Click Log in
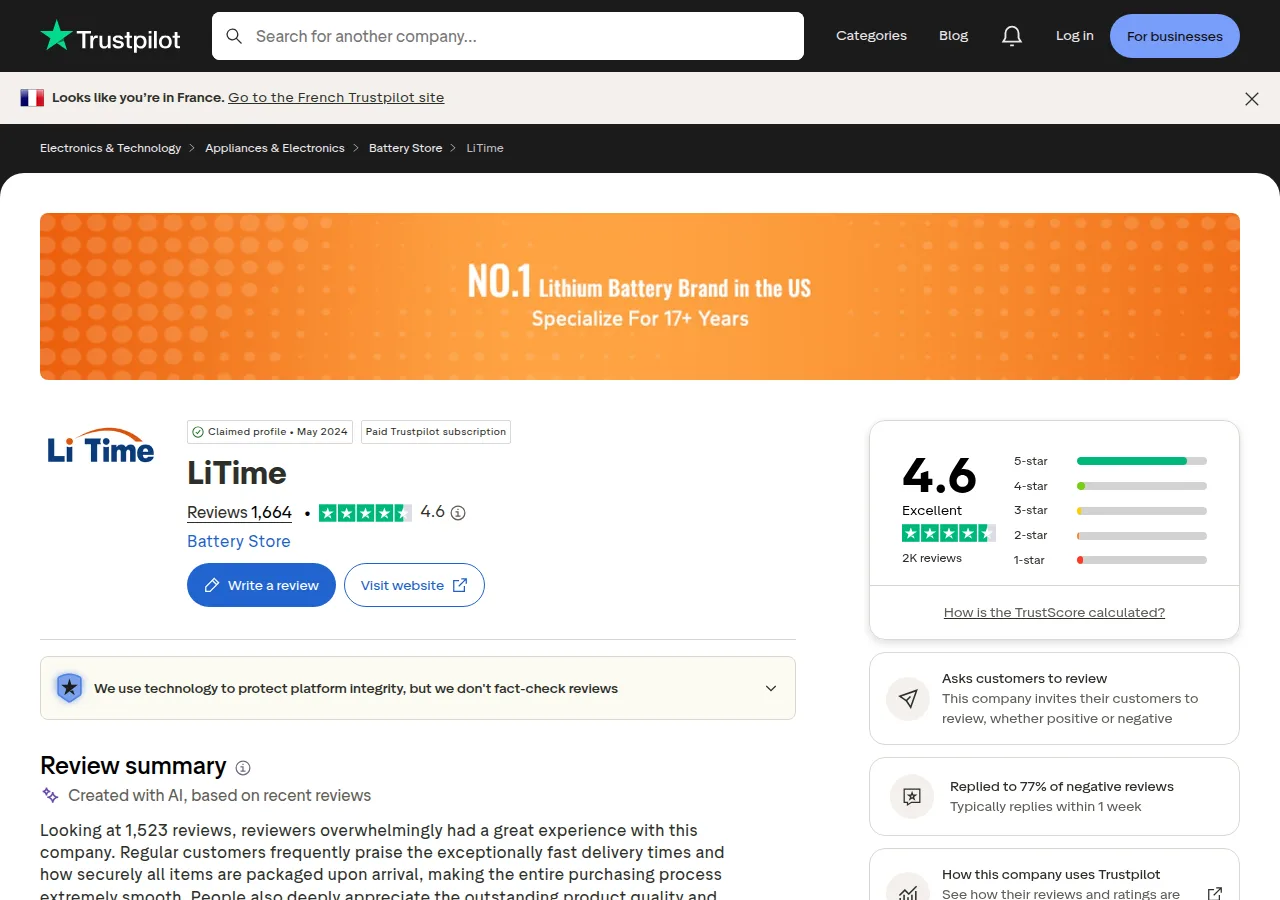The image size is (1280, 900). pos(1075,36)
